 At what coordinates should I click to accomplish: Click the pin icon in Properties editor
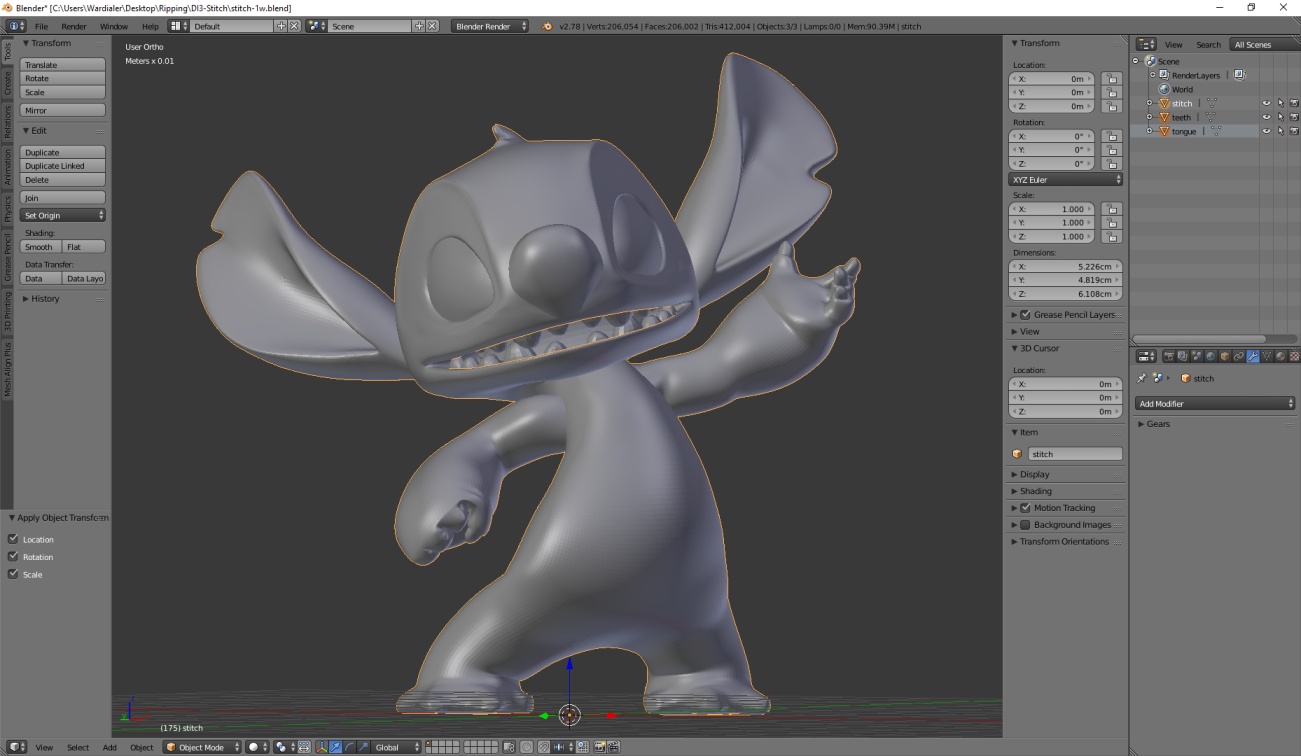tap(1143, 378)
